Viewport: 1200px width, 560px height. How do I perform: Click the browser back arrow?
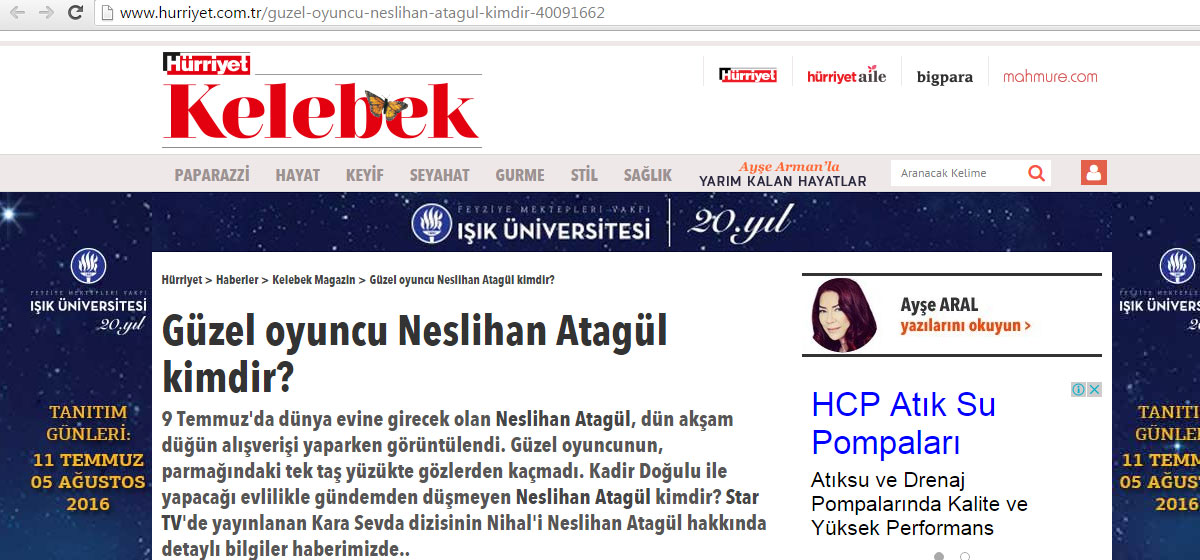pos(17,13)
